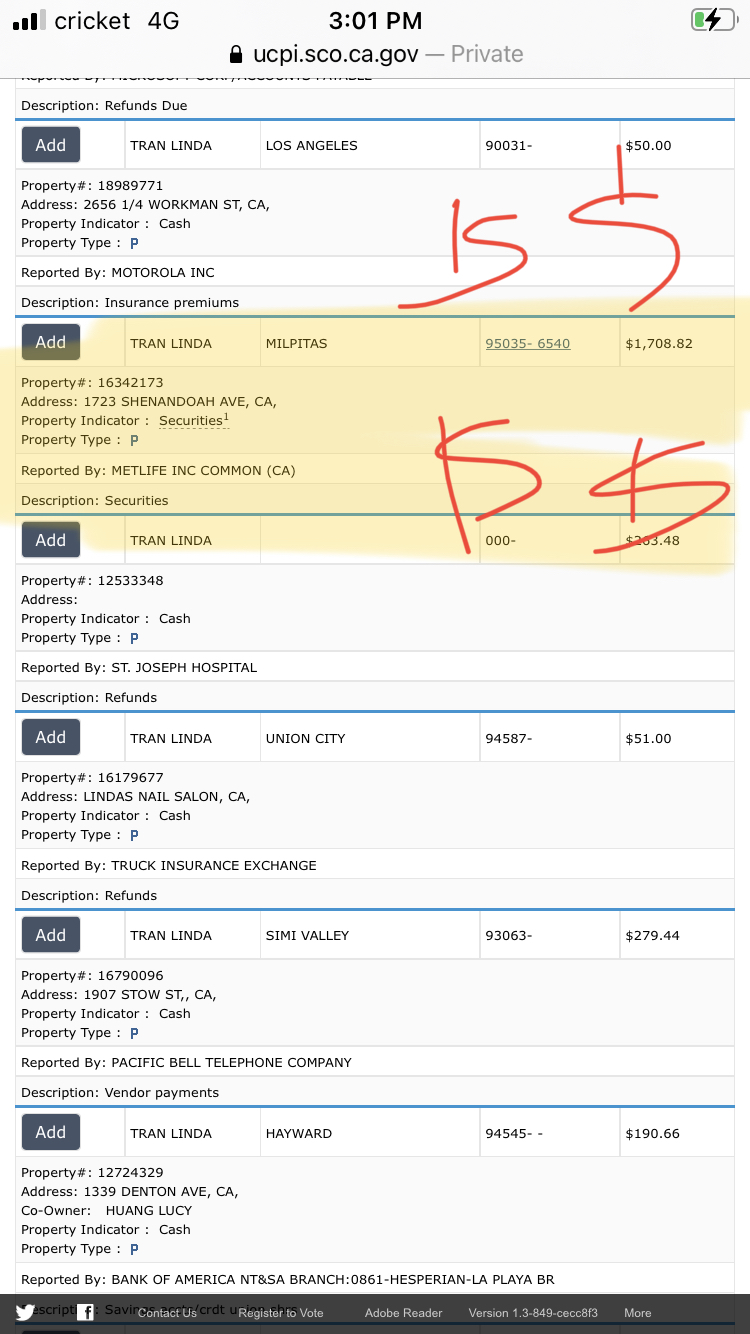Add the Los Angeles $50.00 property
Image resolution: width=750 pixels, height=1334 pixels.
pos(51,145)
